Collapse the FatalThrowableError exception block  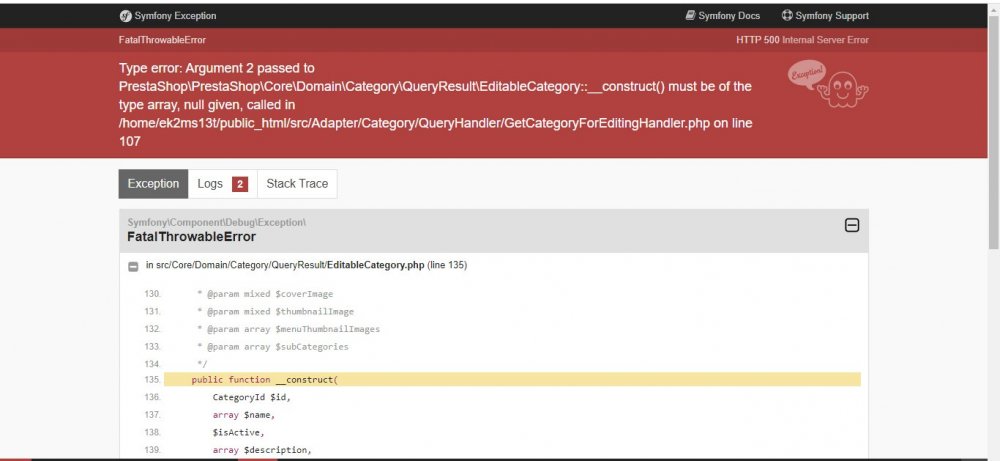(x=851, y=225)
